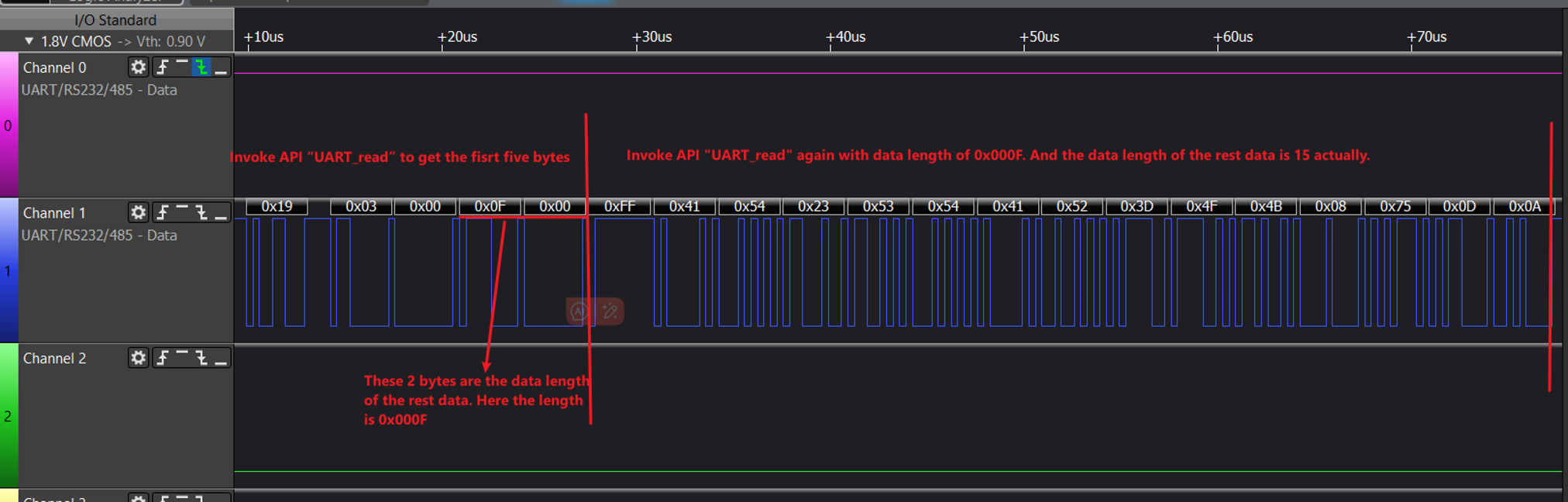
Task: Open Channel 1 settings gear
Action: 138,212
